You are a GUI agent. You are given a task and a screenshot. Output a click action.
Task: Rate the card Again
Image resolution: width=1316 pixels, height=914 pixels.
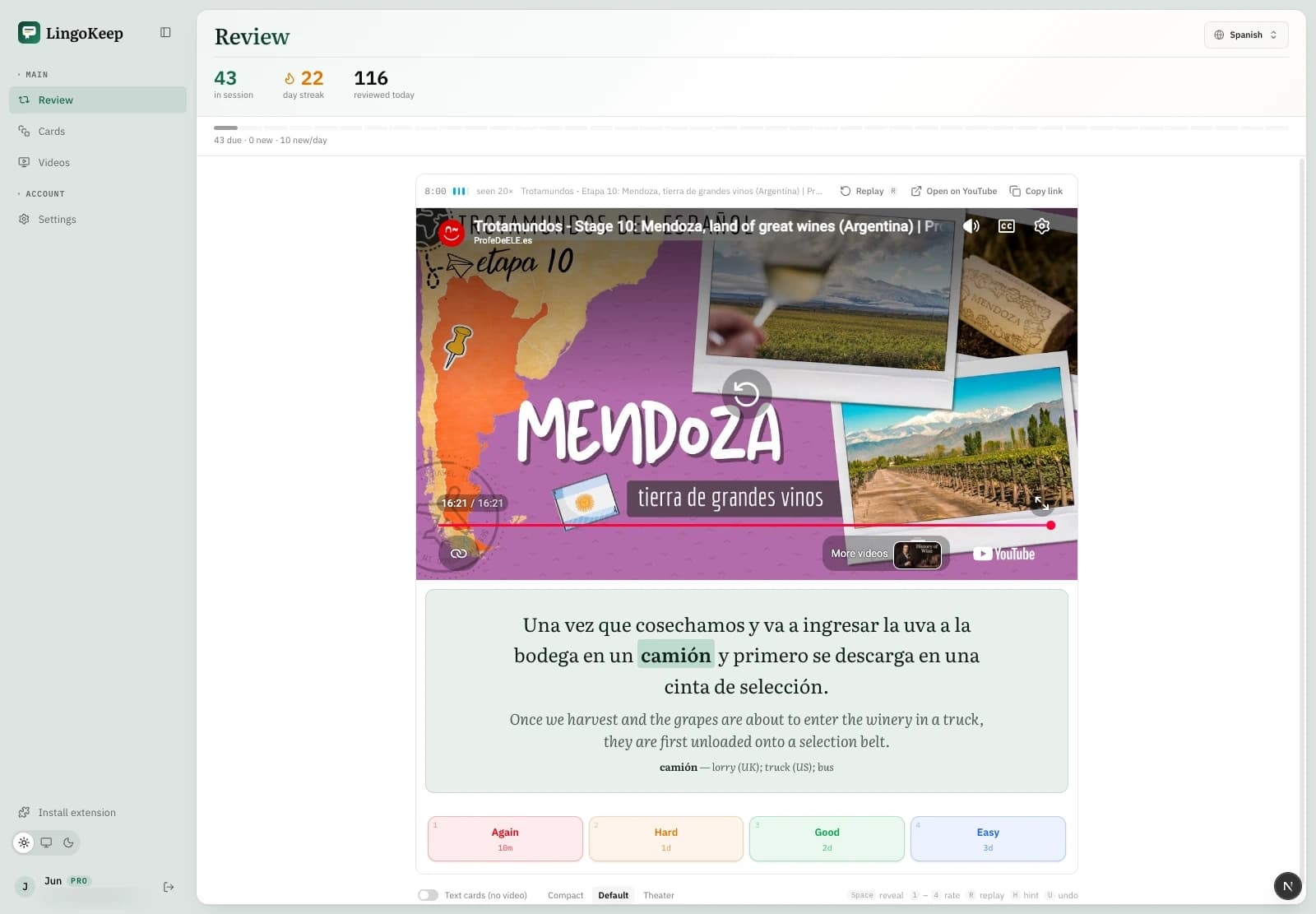505,838
